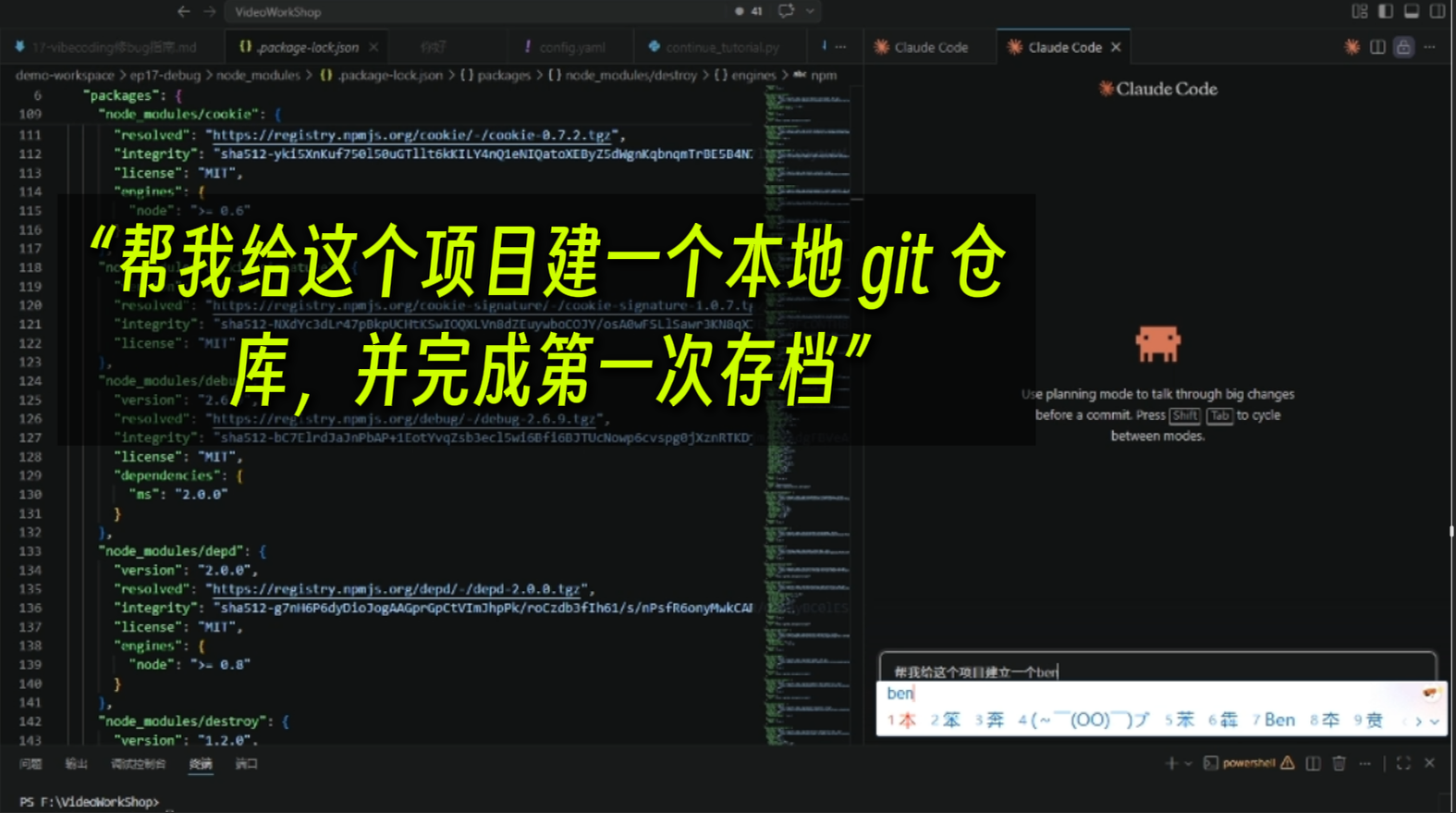The height and width of the screenshot is (813, 1456).
Task: Toggle the primary side bar visibility
Action: pos(1385,11)
